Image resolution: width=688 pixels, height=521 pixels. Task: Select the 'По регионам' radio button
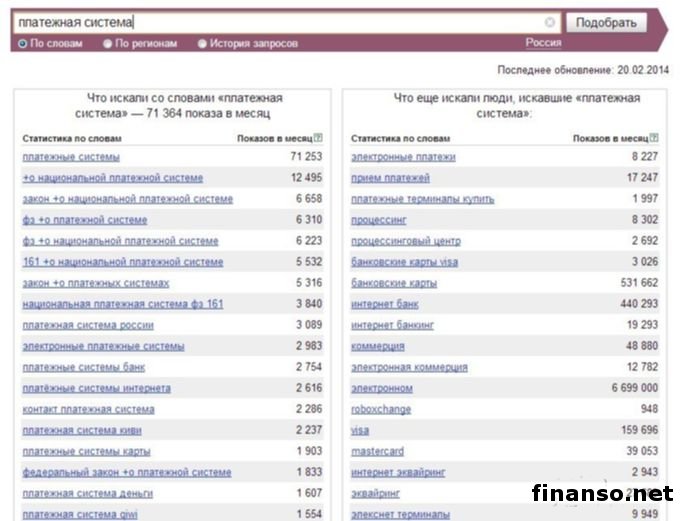108,44
